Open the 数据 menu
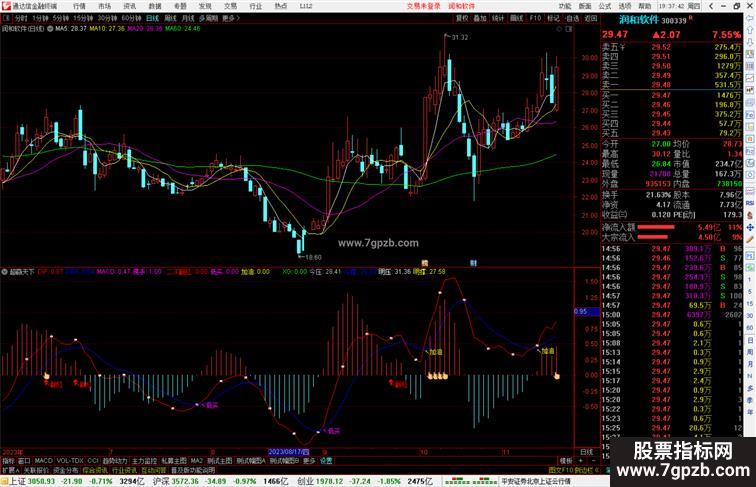The height and width of the screenshot is (487, 756). [155, 6]
